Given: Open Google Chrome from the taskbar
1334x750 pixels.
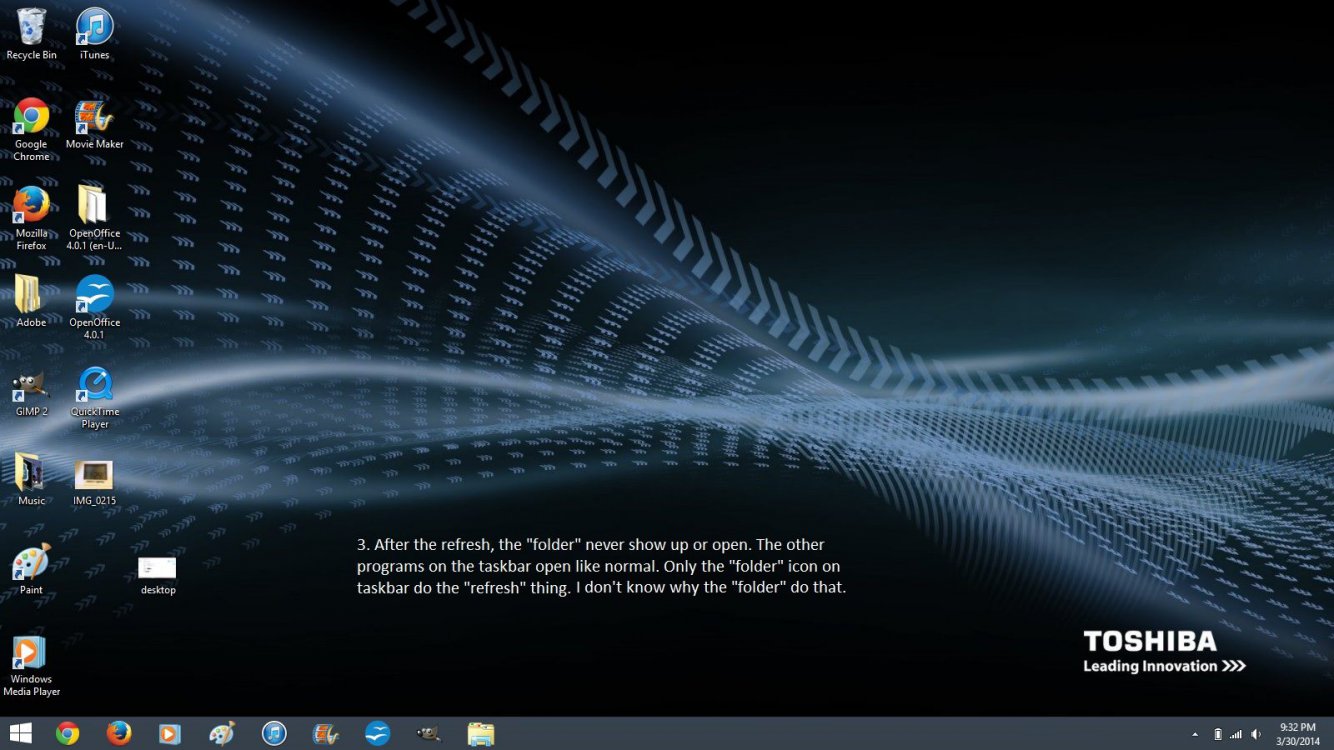Looking at the screenshot, I should point(67,733).
